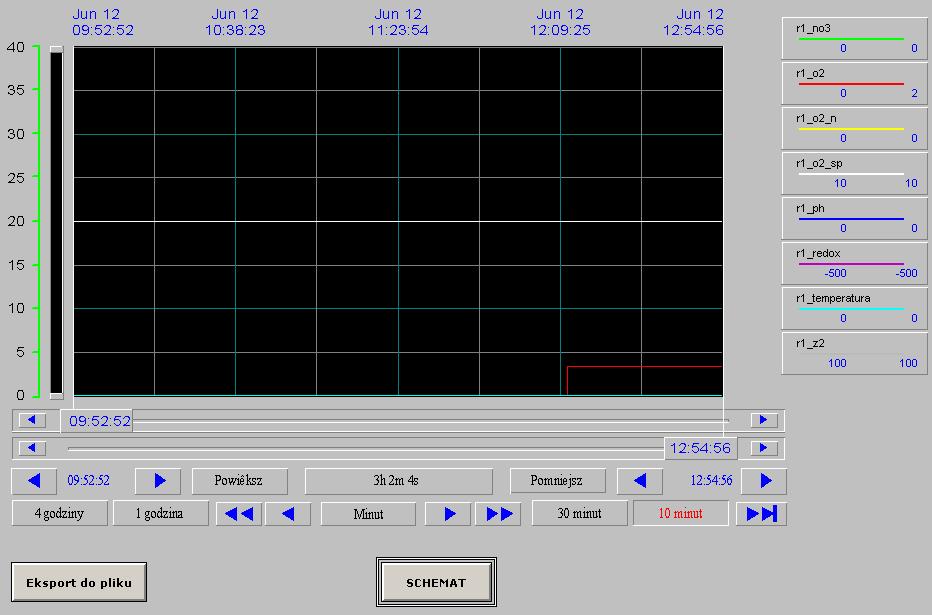Click Jun 12 12:09:25 time axis label
Screen dimensions: 932x615
(x=561, y=22)
